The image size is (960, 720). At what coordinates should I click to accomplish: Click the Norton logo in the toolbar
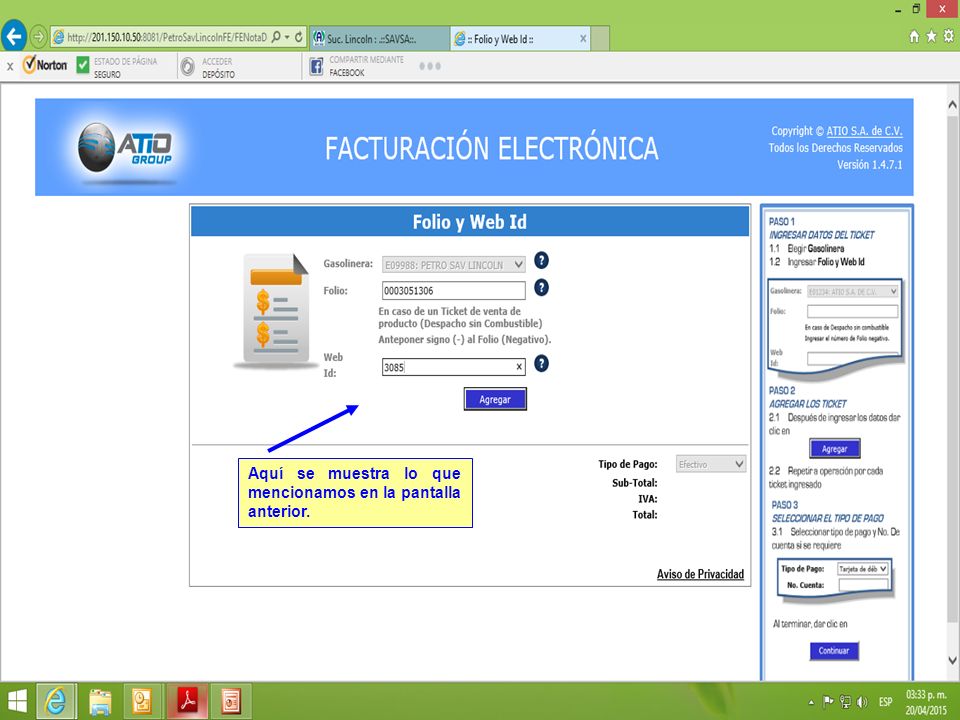(45, 64)
